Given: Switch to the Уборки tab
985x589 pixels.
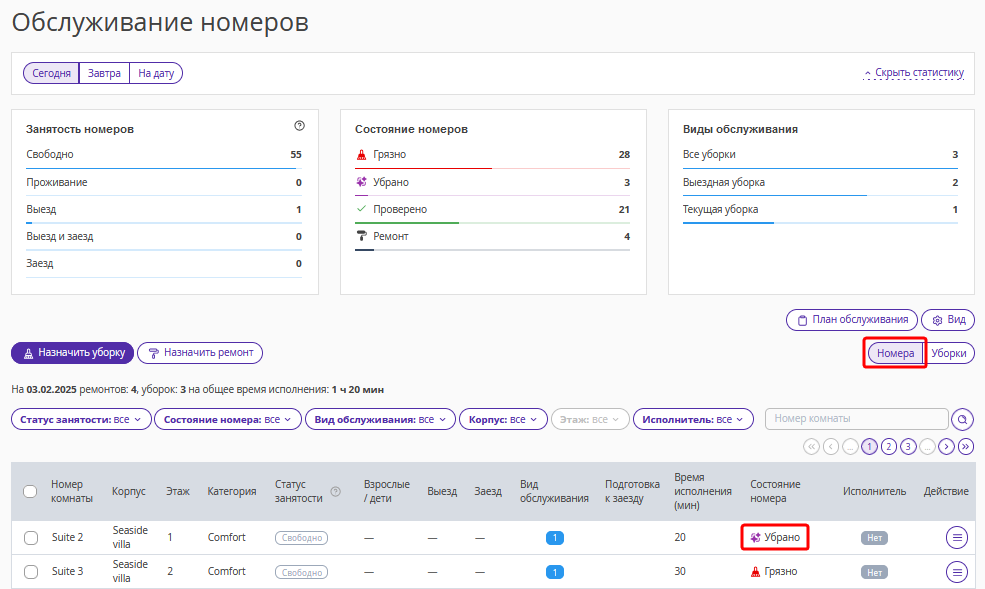Looking at the screenshot, I should coord(948,353).
